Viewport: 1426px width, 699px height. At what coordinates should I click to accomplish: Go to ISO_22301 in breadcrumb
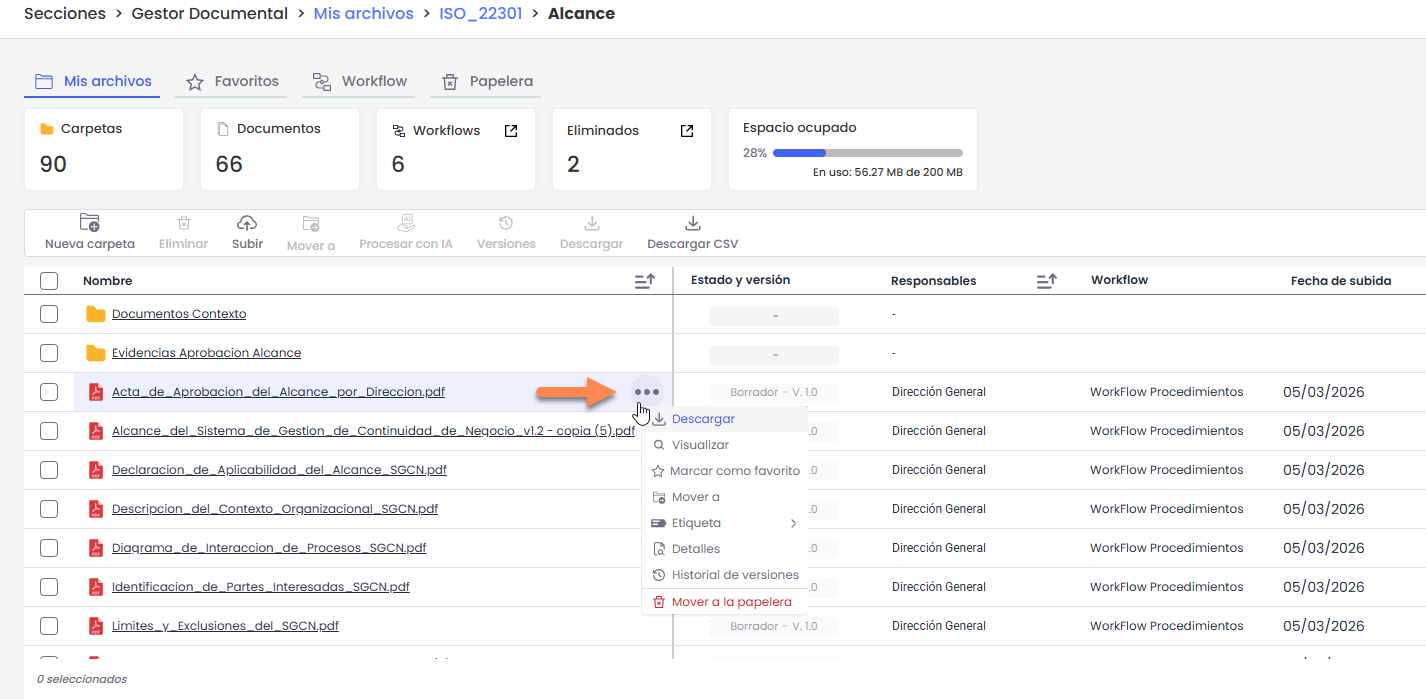(x=480, y=14)
